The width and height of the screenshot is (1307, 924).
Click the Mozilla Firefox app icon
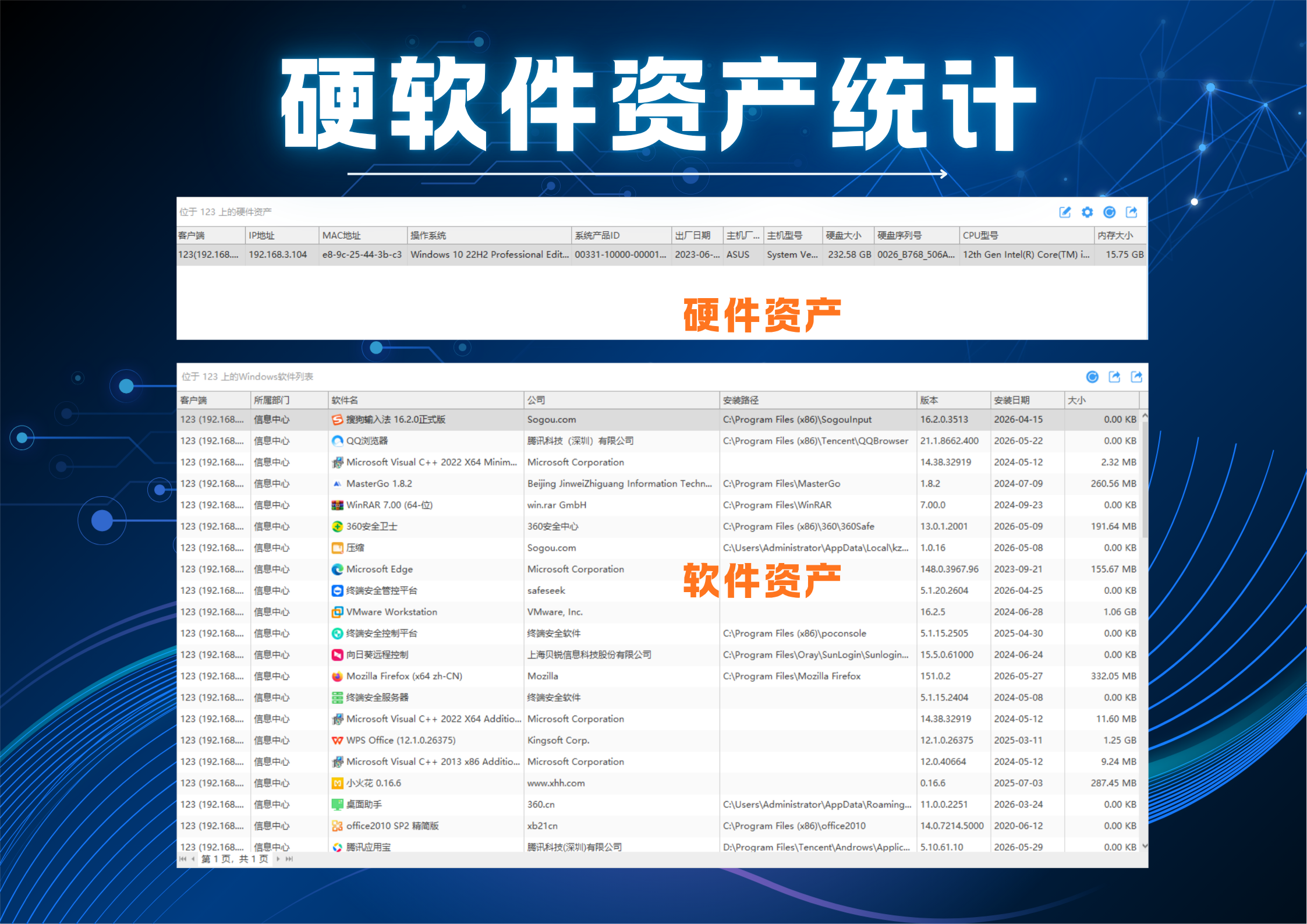point(337,676)
